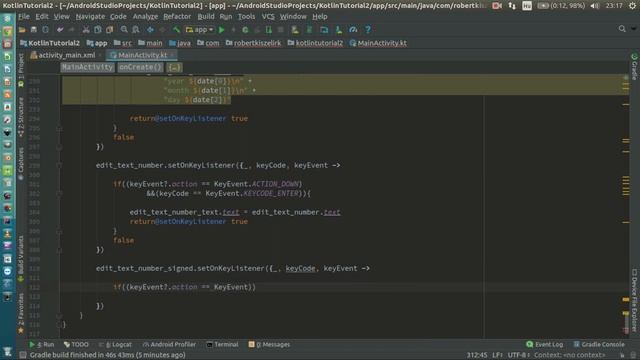Click the profiler gauge toolbar icon
The height and width of the screenshot is (360, 640).
click(x=353, y=30)
